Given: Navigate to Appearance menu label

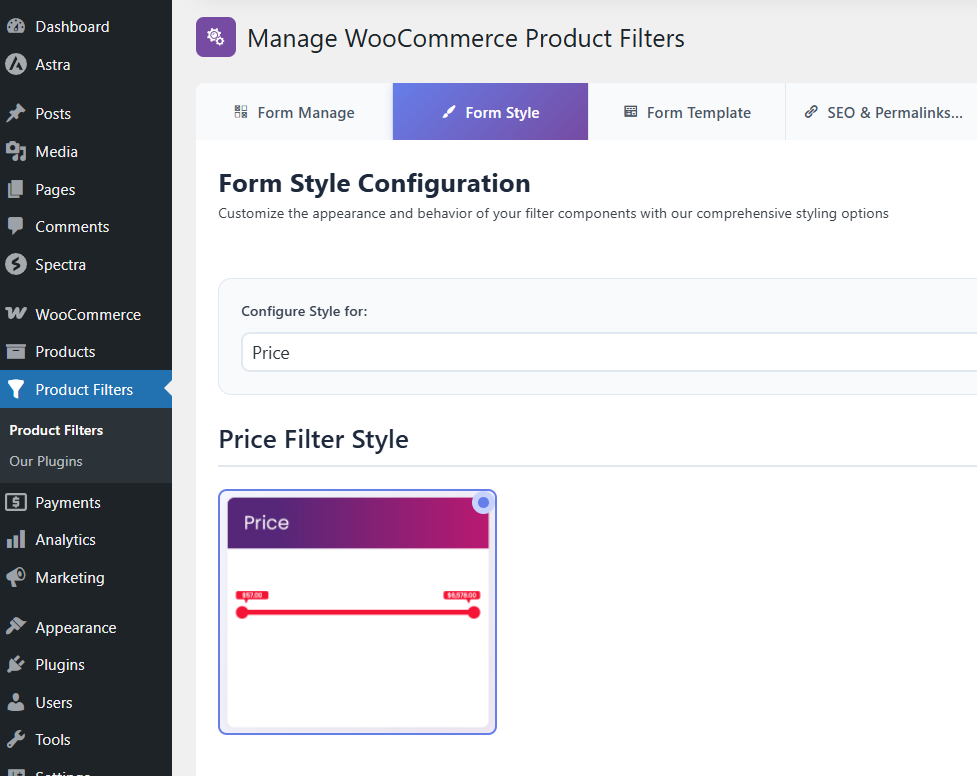Looking at the screenshot, I should pyautogui.click(x=76, y=628).
